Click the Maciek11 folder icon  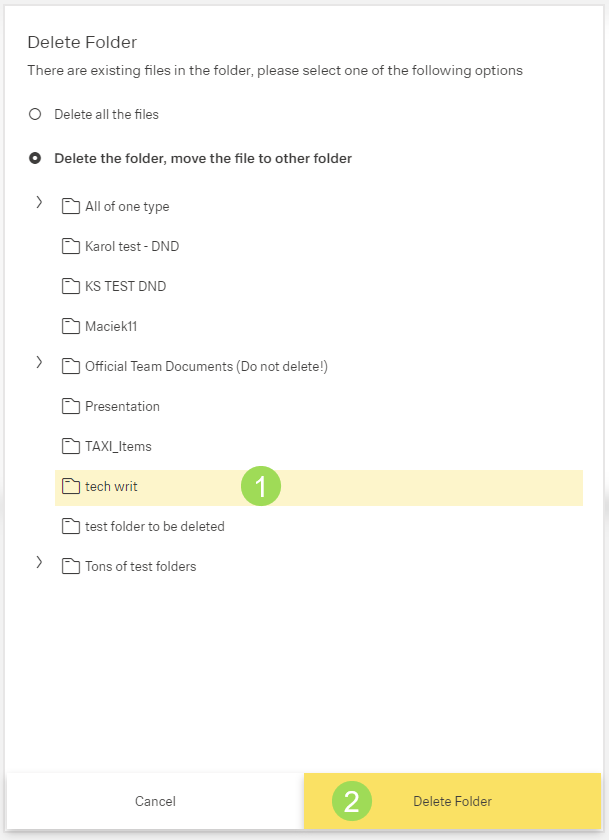[x=70, y=326]
